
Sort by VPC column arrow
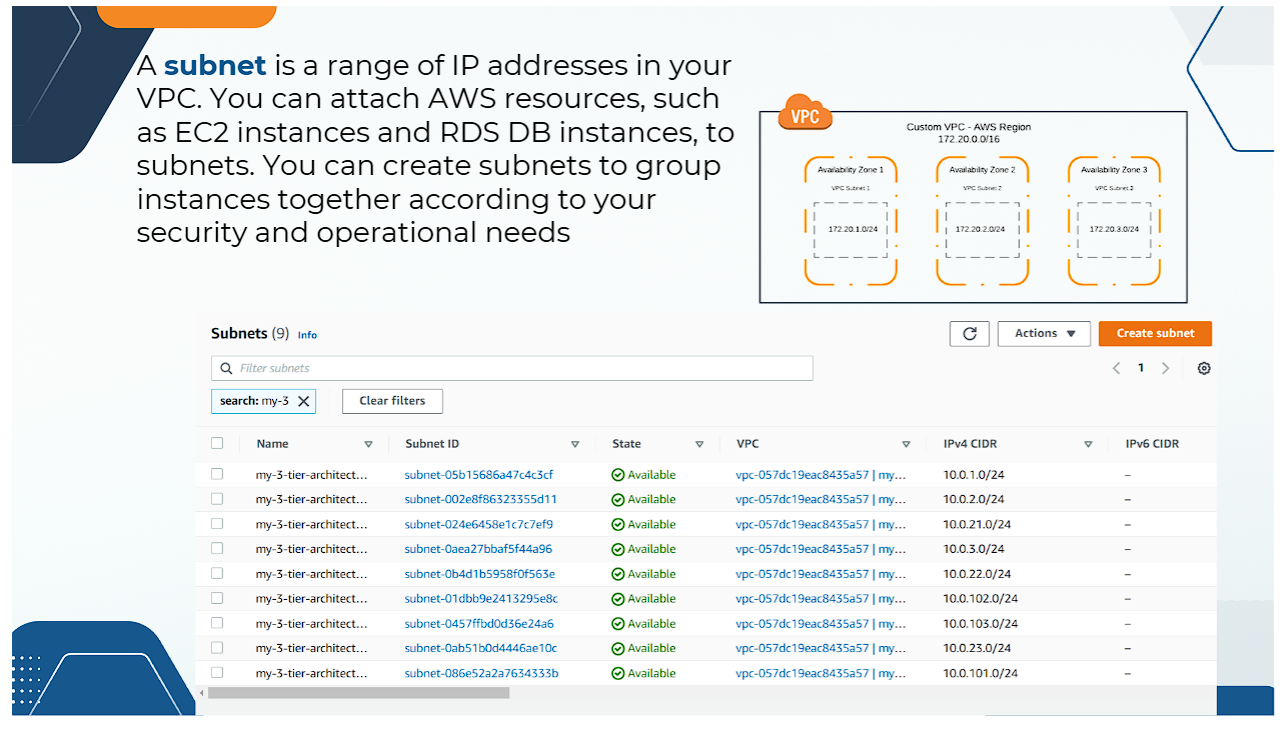click(906, 444)
